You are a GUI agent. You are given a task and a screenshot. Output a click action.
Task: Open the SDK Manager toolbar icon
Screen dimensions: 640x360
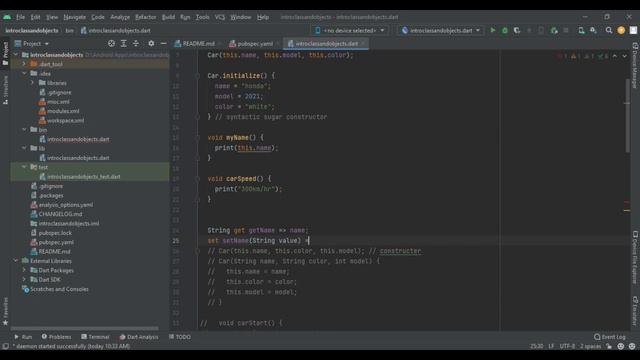(593, 30)
